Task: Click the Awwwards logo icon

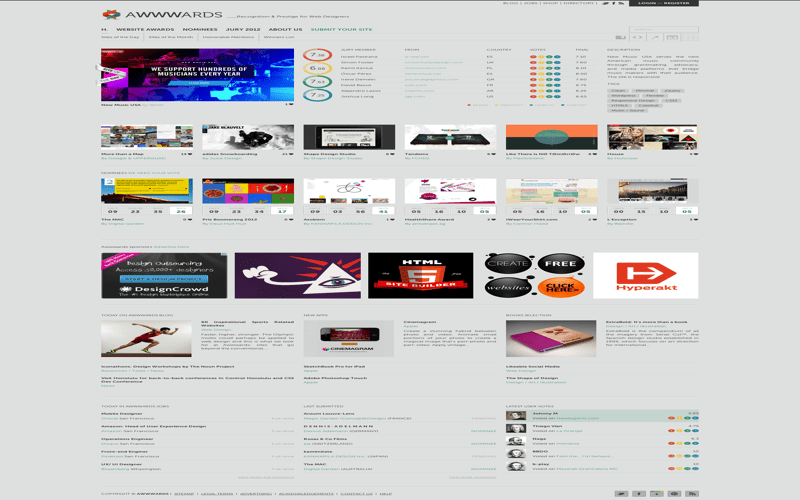Action: 111,15
